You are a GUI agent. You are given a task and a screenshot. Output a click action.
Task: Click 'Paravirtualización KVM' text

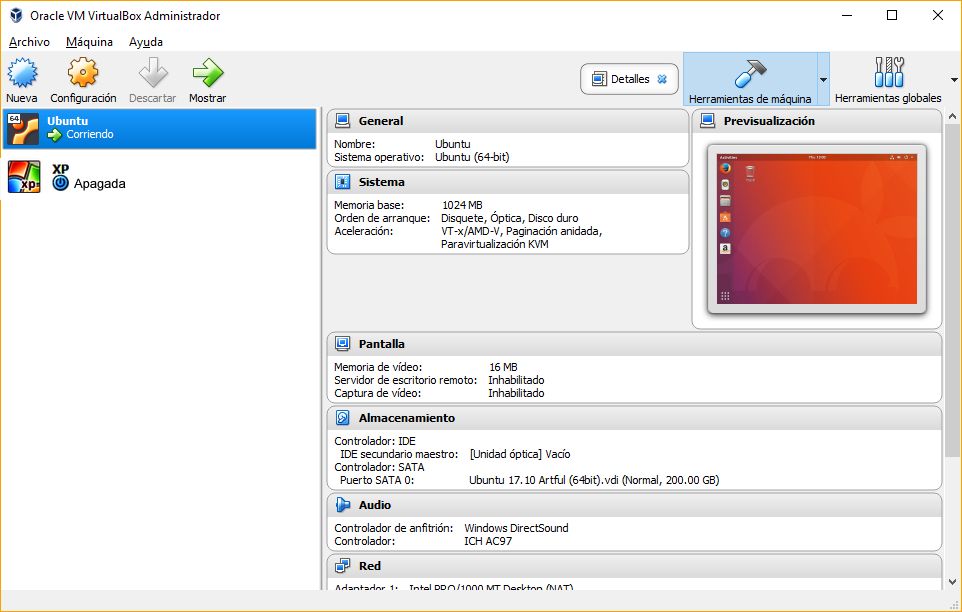(494, 244)
